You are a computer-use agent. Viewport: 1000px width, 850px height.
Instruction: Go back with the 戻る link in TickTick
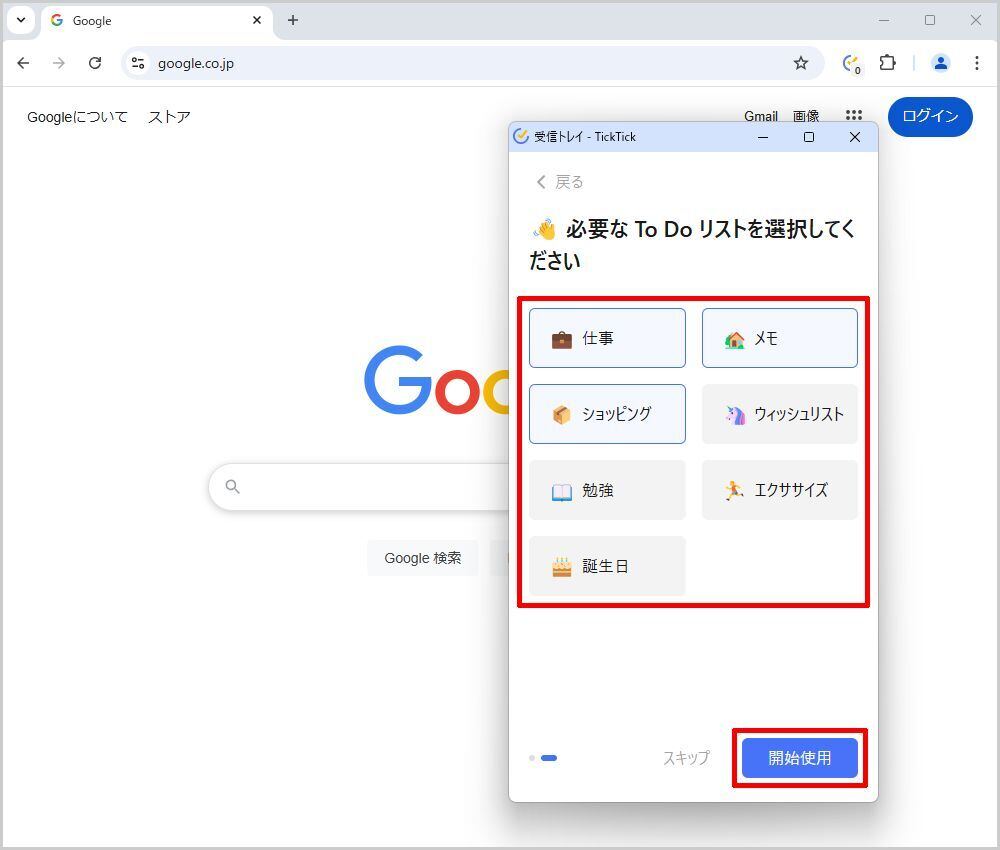[559, 182]
